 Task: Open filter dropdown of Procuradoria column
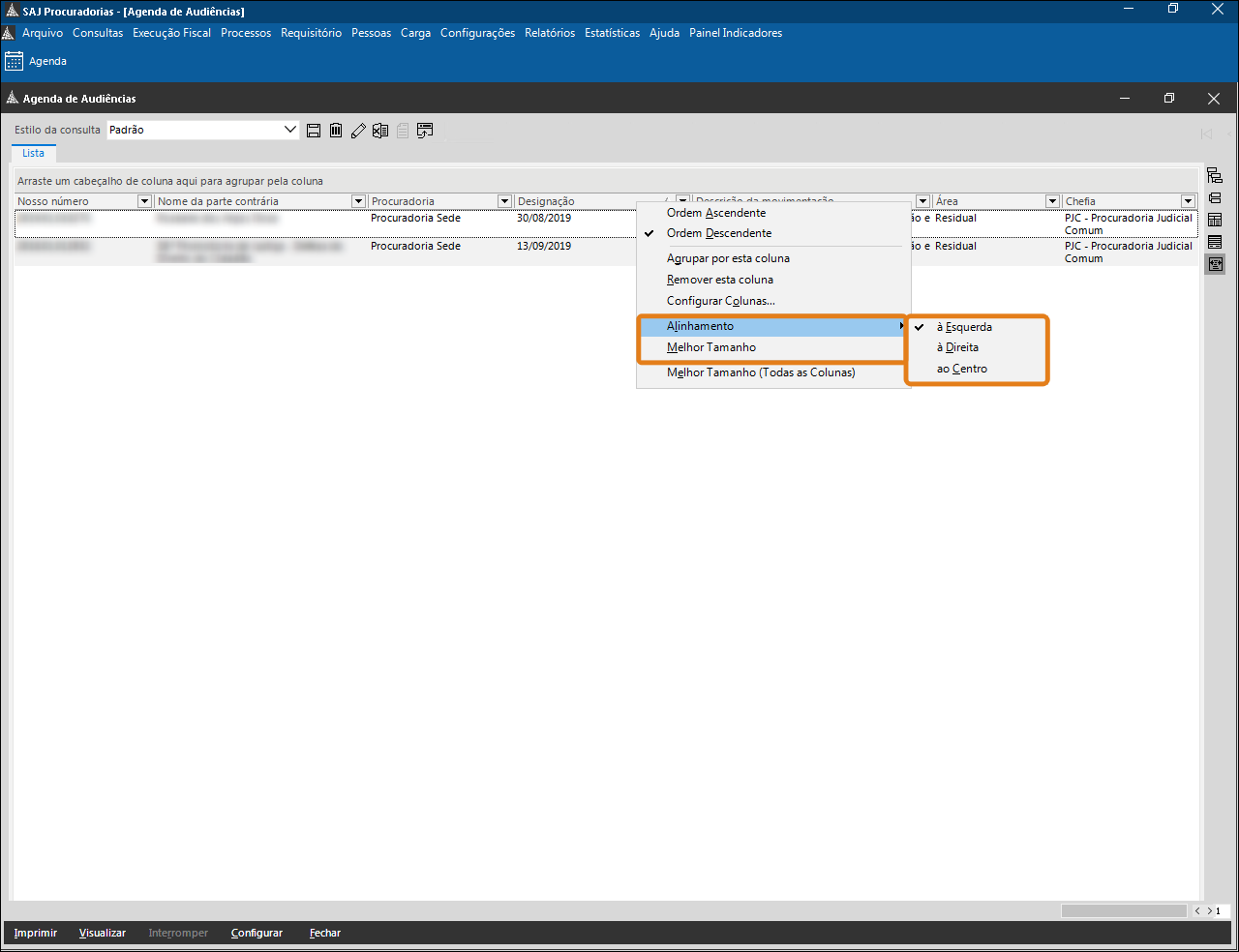[x=504, y=201]
